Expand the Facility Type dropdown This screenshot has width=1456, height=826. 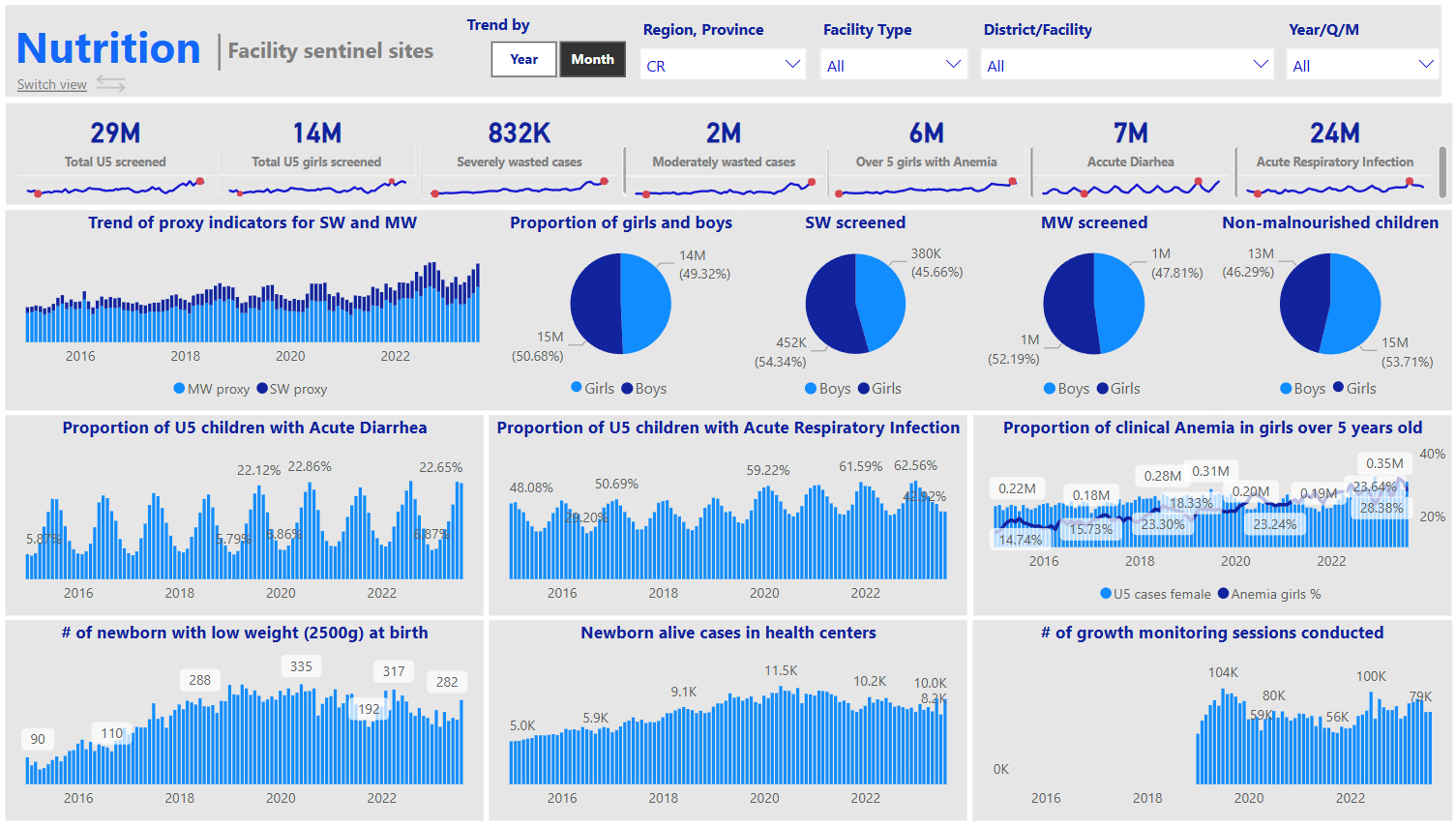[x=894, y=65]
